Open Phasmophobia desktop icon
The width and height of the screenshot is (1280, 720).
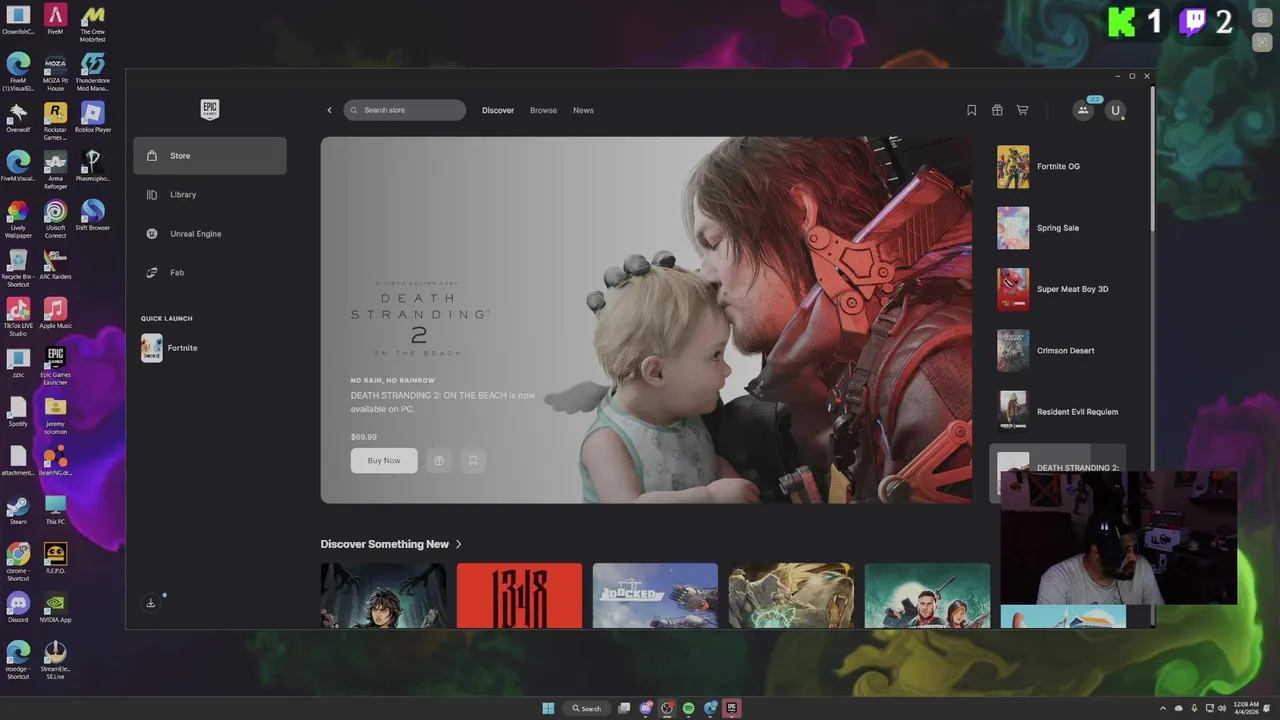pos(92,166)
